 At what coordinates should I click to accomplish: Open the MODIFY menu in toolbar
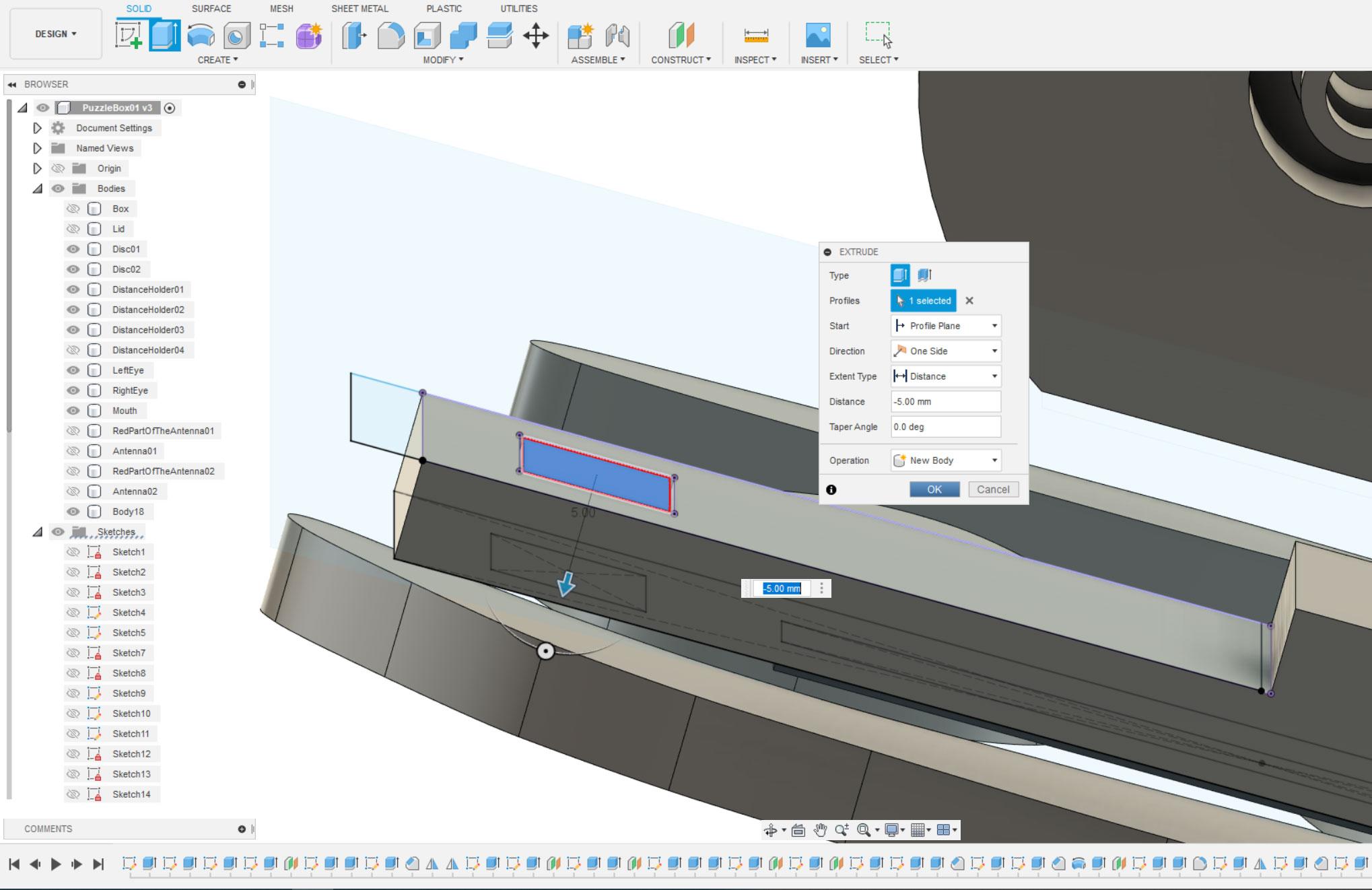[444, 60]
